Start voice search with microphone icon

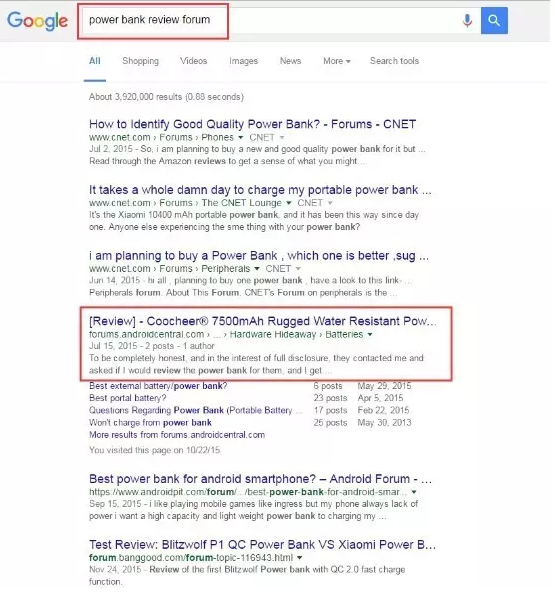point(467,21)
